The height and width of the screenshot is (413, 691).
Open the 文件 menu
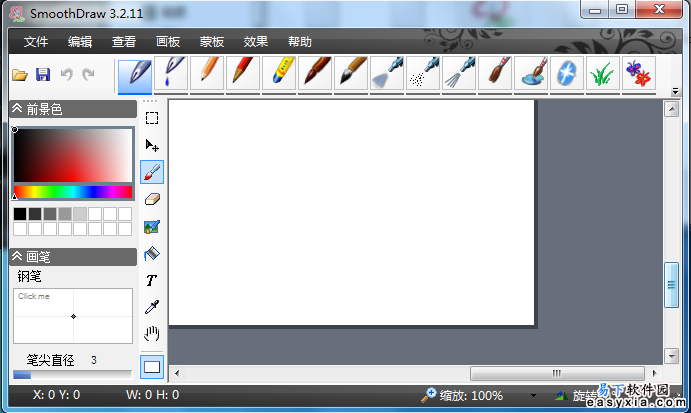point(36,42)
